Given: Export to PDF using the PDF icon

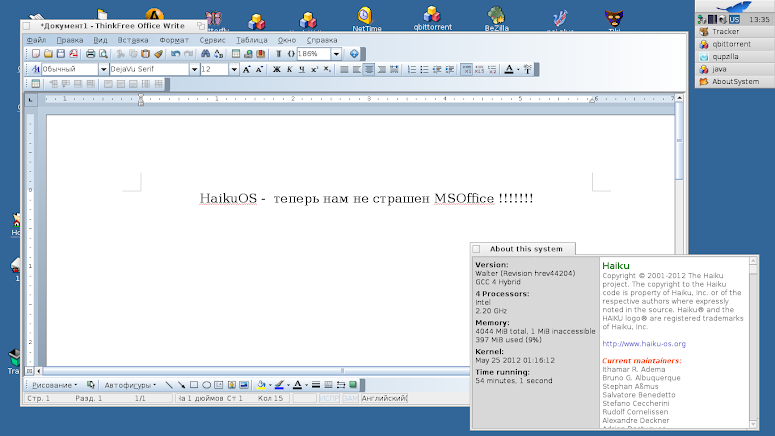Looking at the screenshot, I should tap(73, 54).
